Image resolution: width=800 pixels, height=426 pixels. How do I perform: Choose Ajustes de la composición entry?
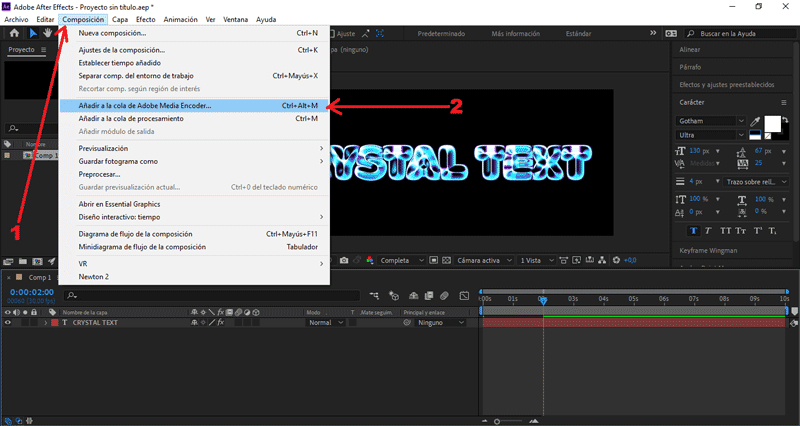[194, 50]
